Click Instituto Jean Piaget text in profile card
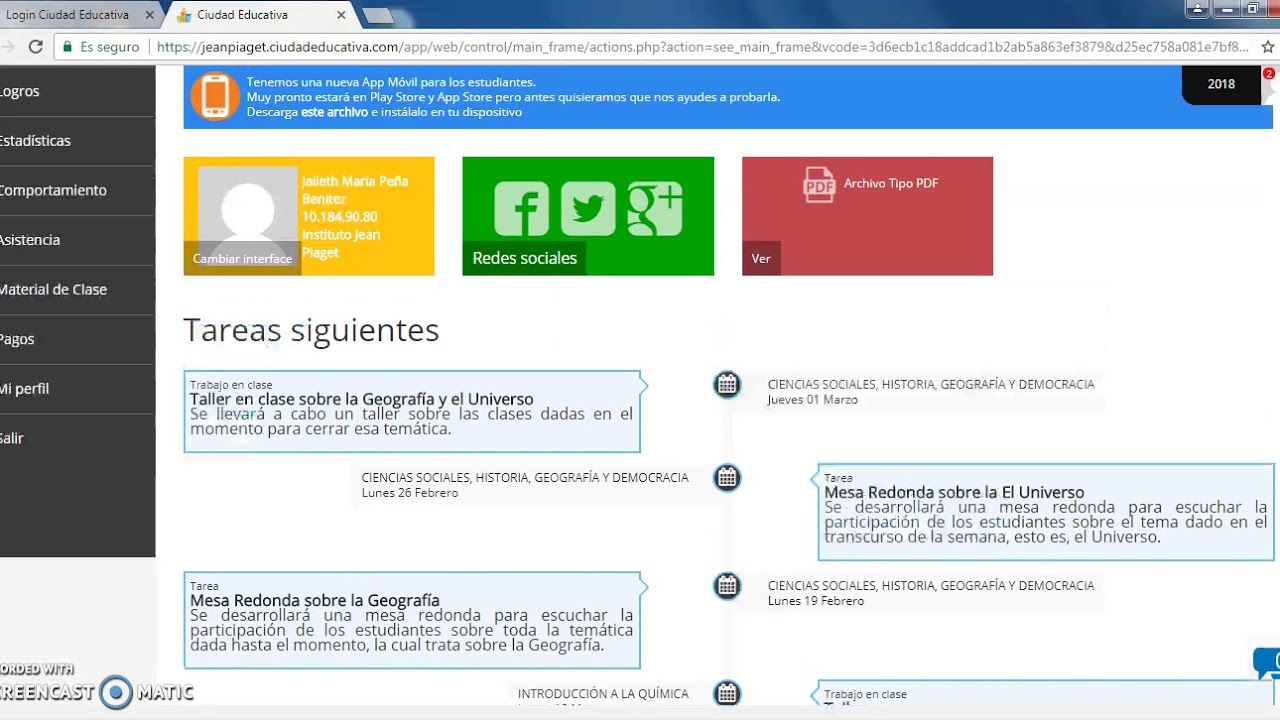The height and width of the screenshot is (720, 1280). point(341,244)
